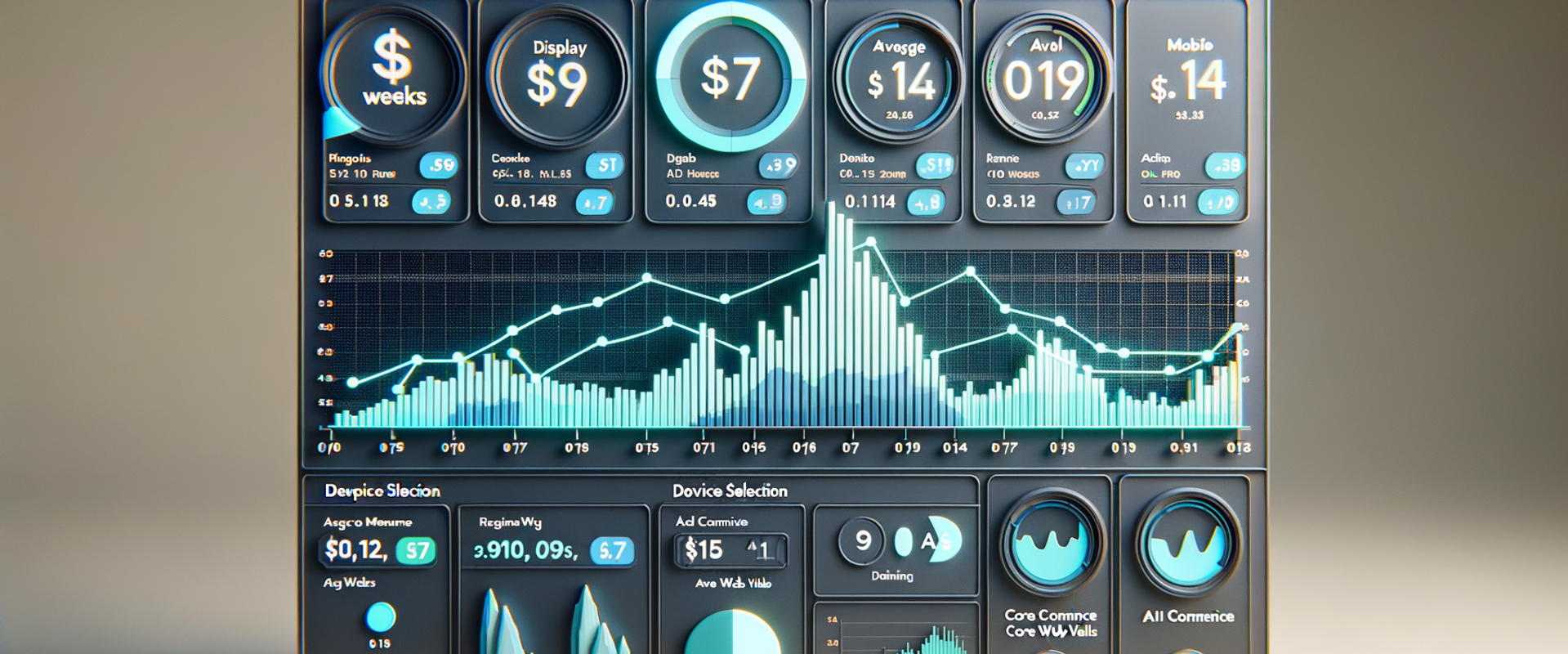Click the green $7 badge by $0,12

[417, 551]
